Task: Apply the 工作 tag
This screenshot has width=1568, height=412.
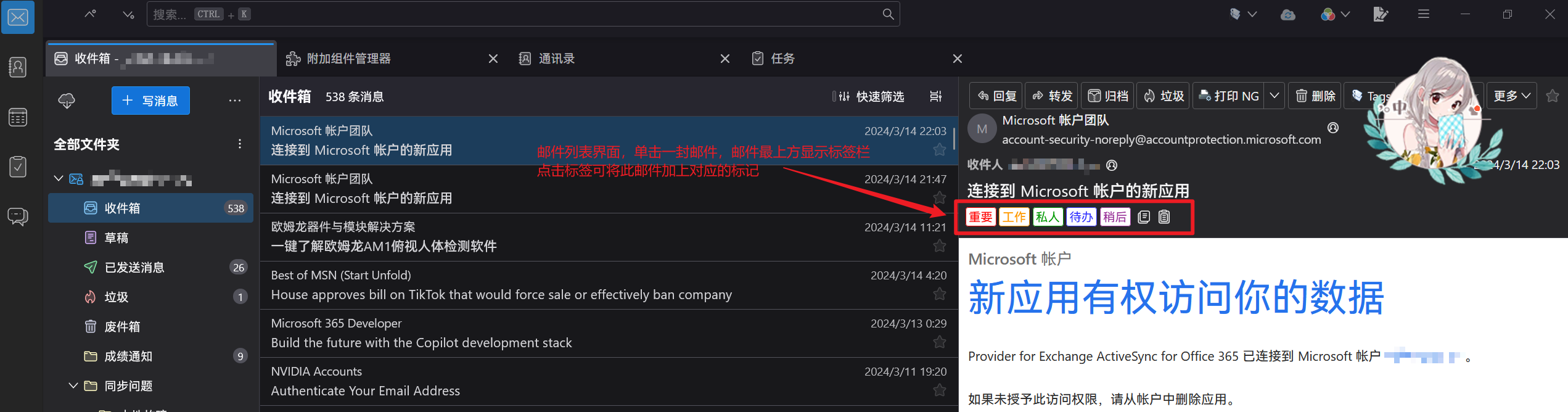Action: [1014, 217]
